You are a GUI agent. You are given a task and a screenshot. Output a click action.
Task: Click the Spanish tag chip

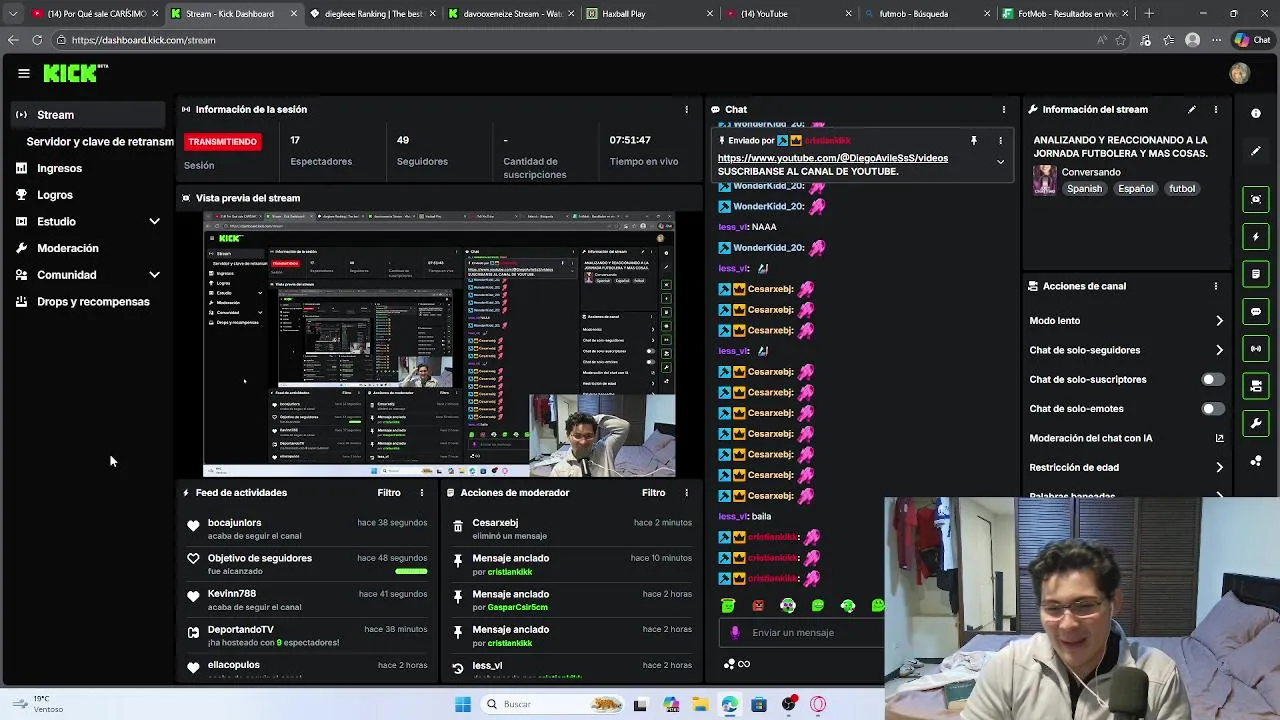pyautogui.click(x=1084, y=189)
